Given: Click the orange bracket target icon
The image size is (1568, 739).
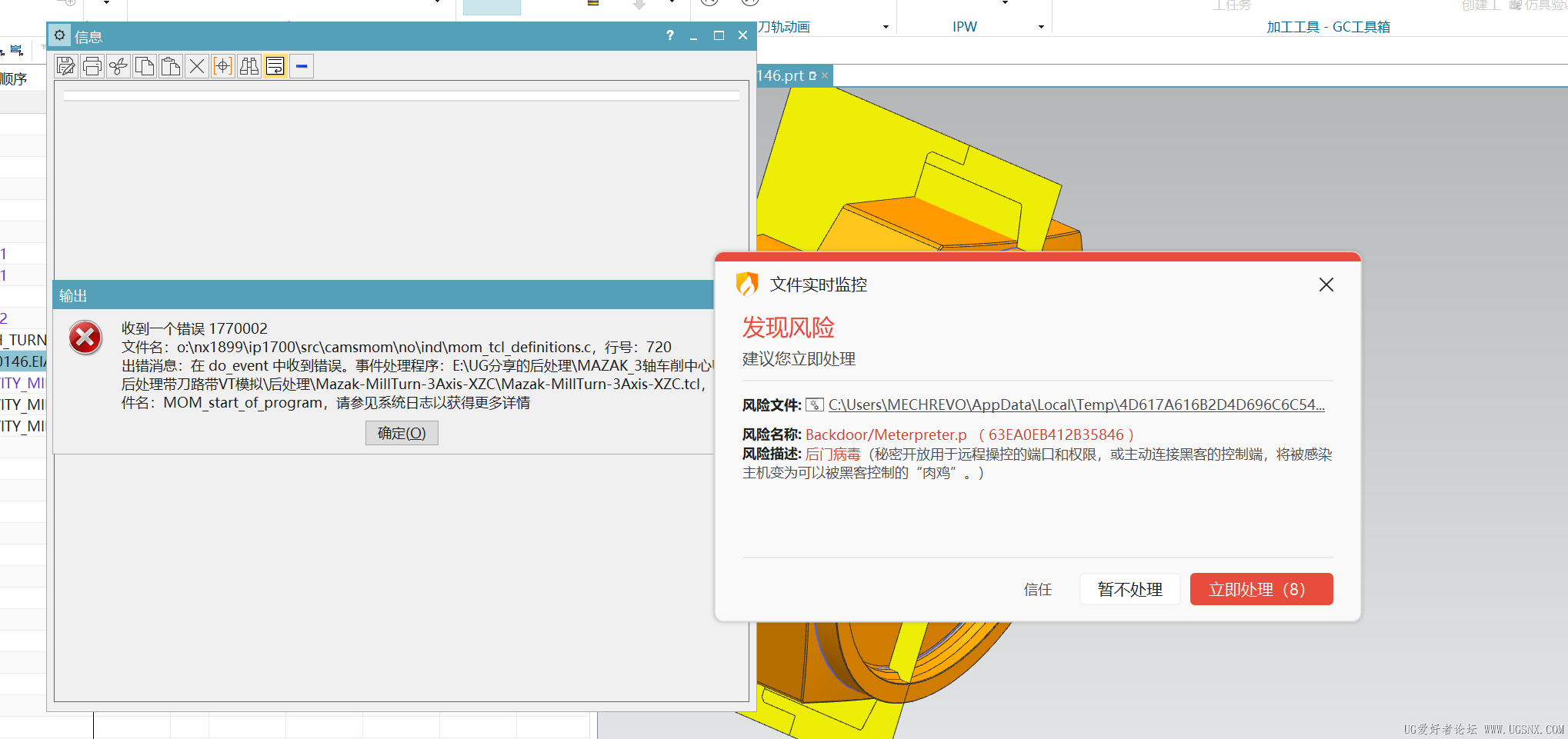Looking at the screenshot, I should click(x=223, y=67).
